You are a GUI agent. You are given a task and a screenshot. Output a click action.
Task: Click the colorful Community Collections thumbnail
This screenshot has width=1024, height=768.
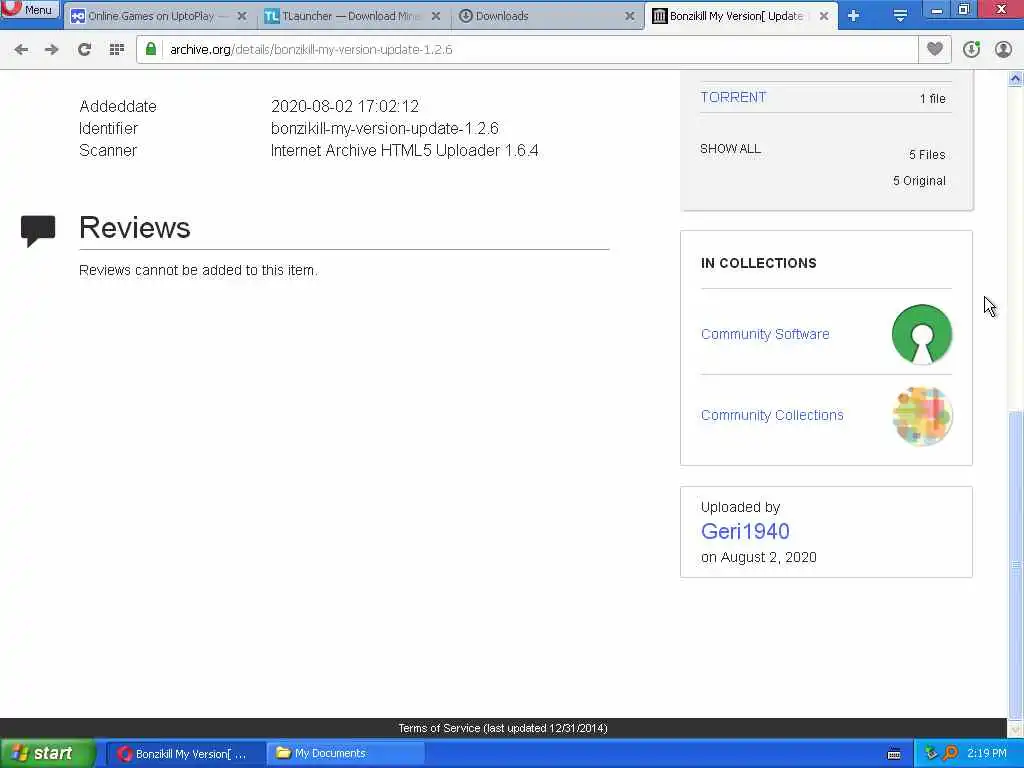[922, 416]
